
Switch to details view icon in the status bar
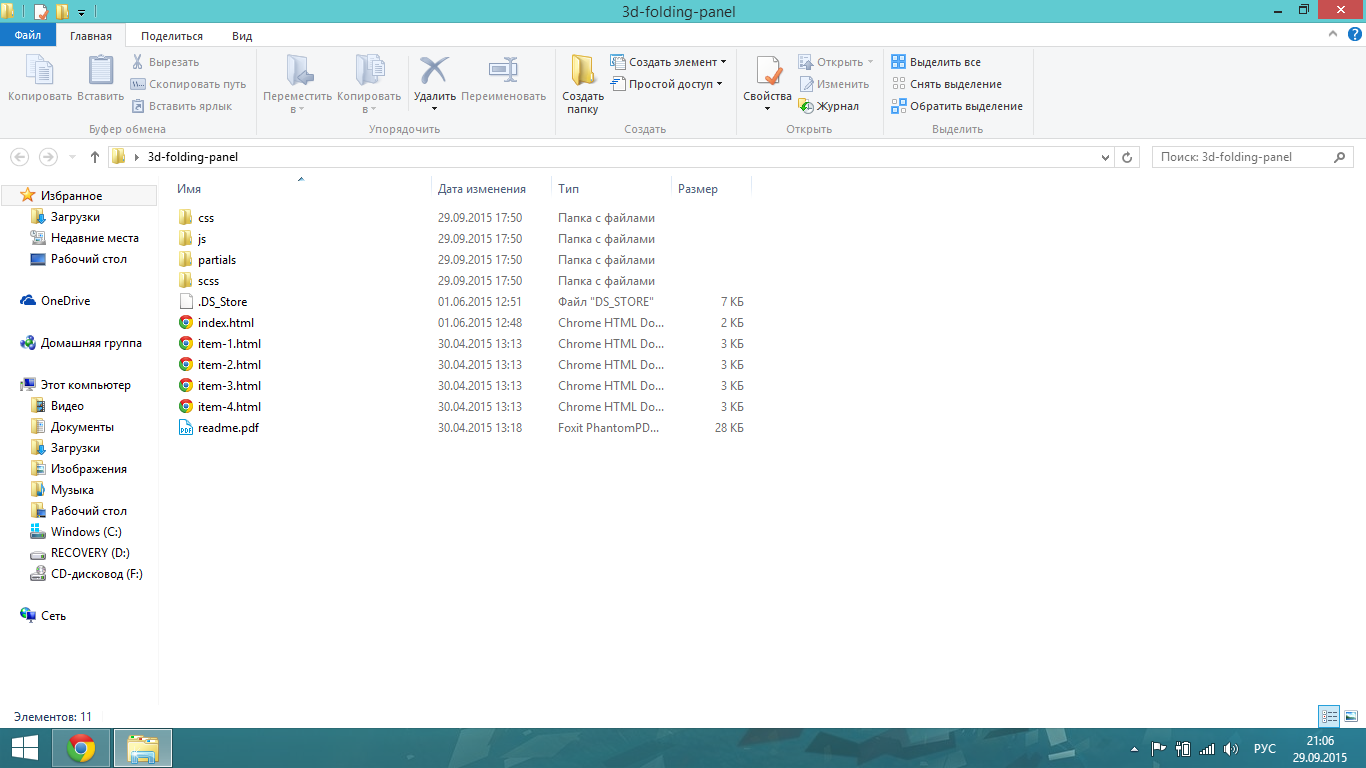[1329, 716]
